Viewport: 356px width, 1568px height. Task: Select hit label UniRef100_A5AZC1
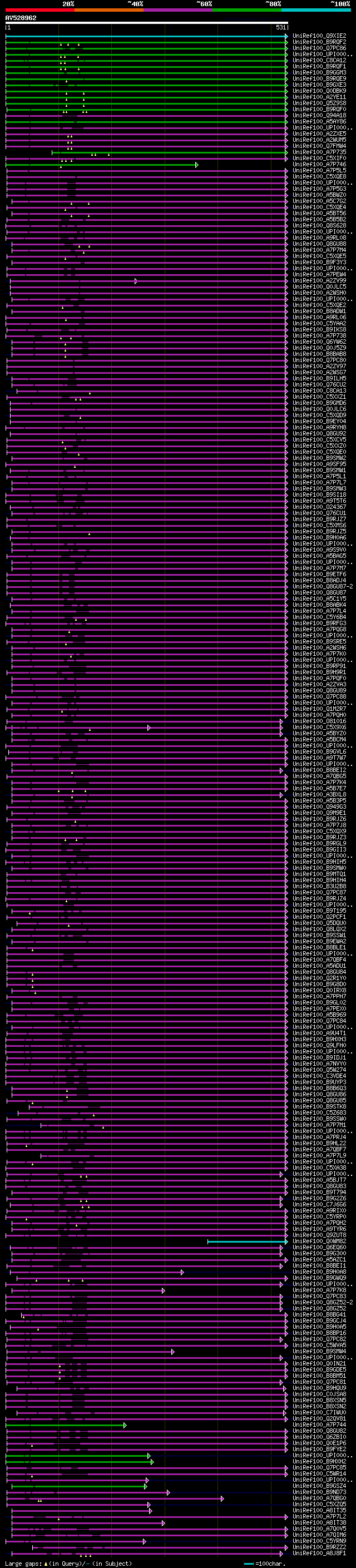point(319,1259)
